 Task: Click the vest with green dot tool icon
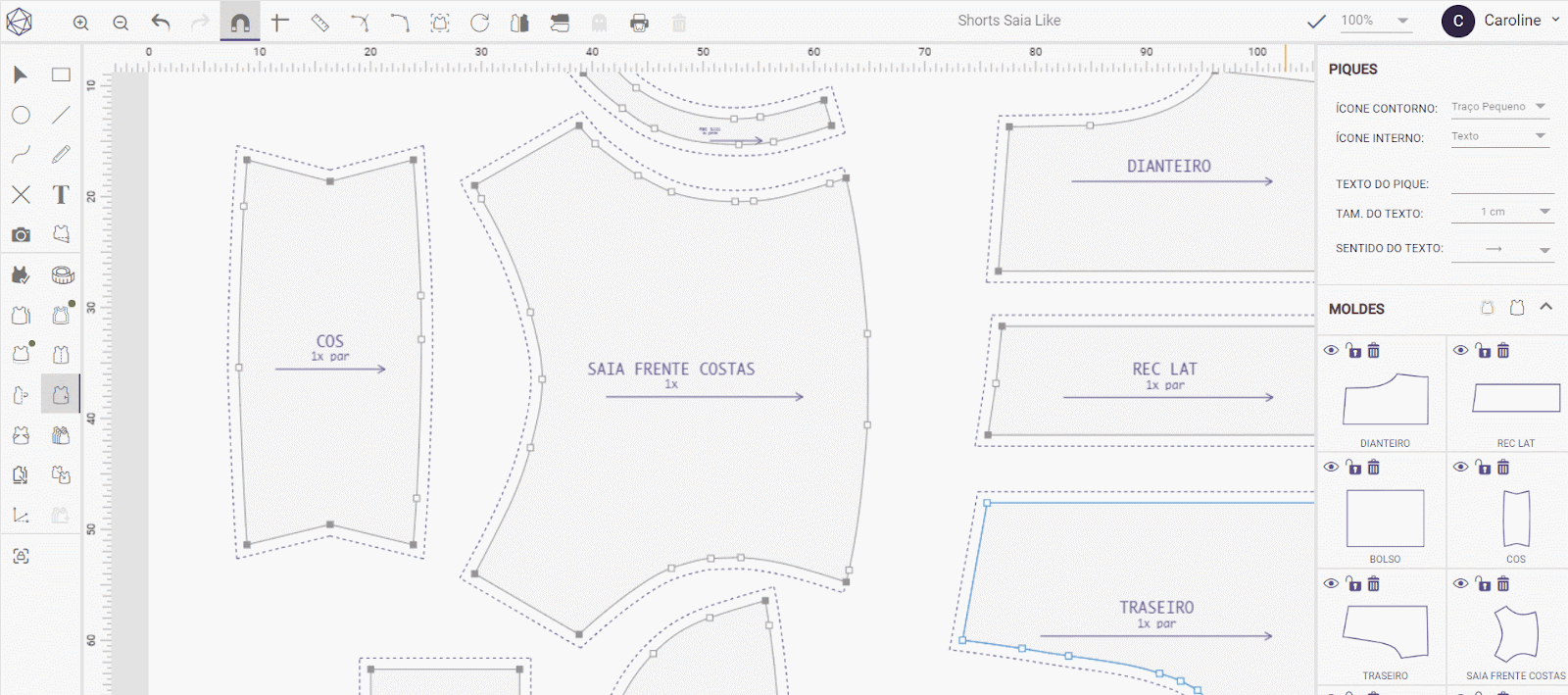pyautogui.click(x=63, y=314)
